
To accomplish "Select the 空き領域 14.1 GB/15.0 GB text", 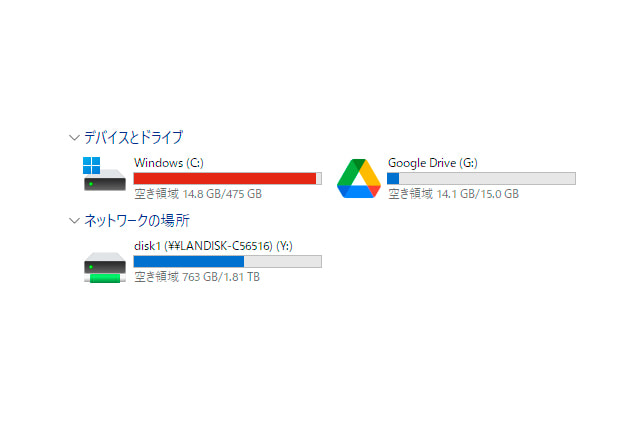I will click(453, 193).
